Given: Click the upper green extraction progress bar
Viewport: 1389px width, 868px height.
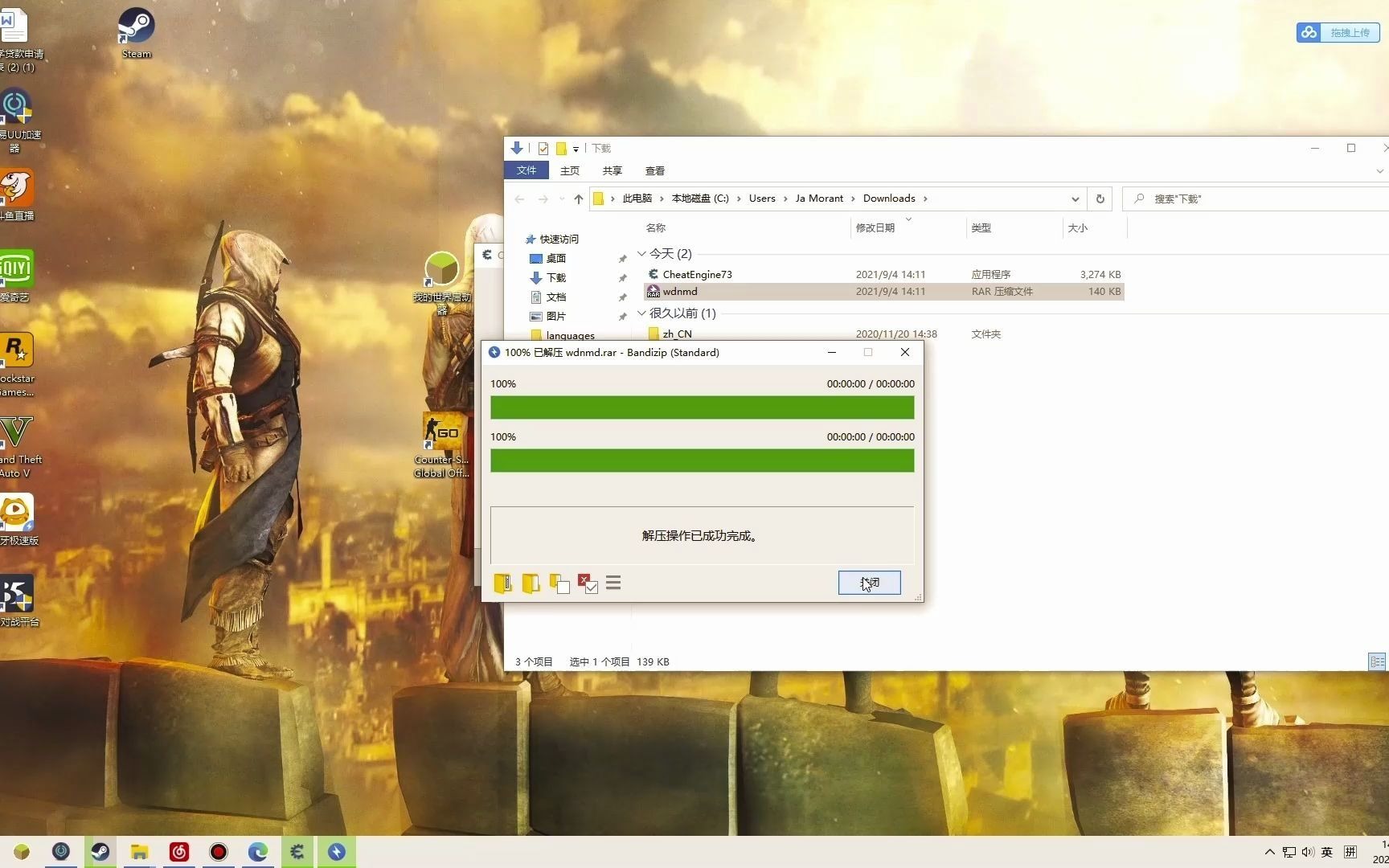Looking at the screenshot, I should click(x=702, y=407).
